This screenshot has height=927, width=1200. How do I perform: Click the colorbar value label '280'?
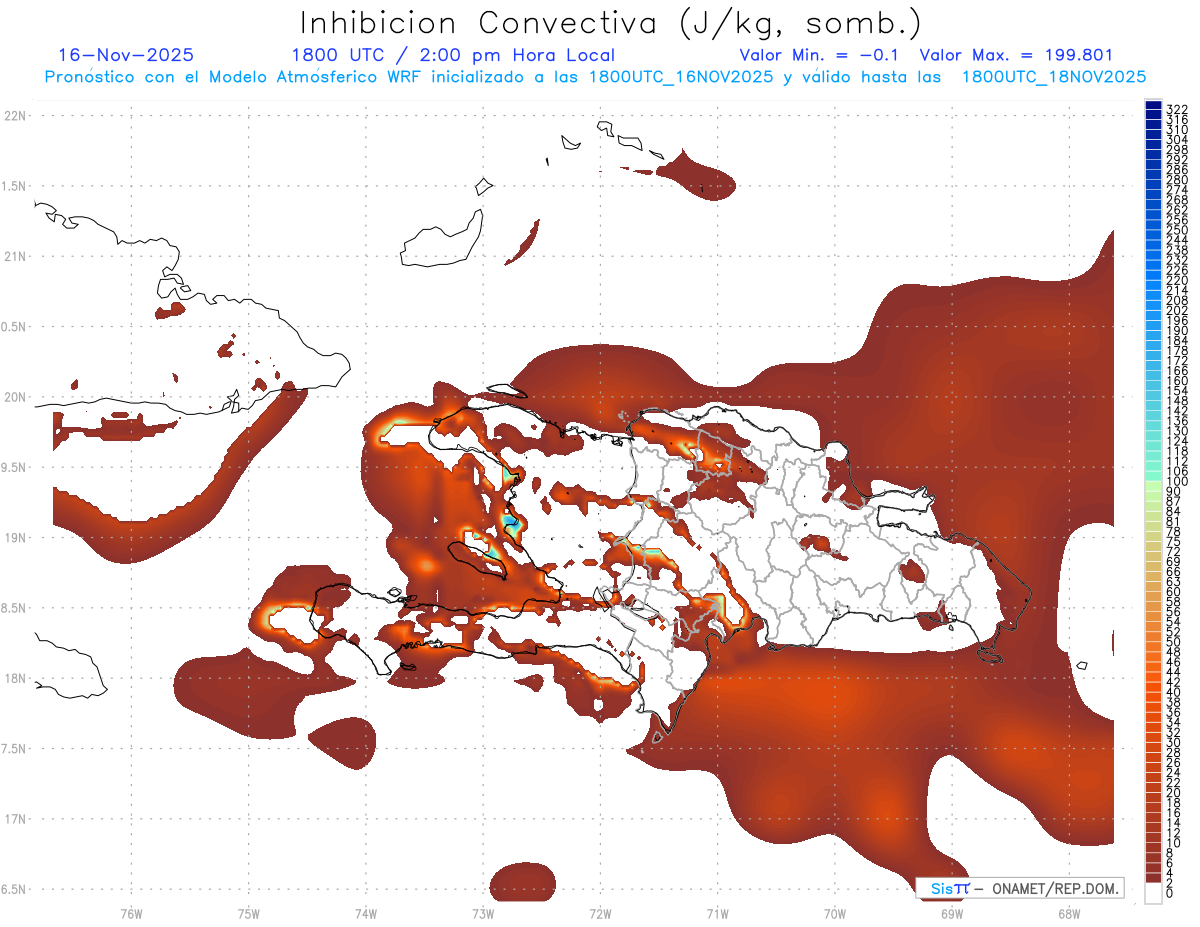1177,180
